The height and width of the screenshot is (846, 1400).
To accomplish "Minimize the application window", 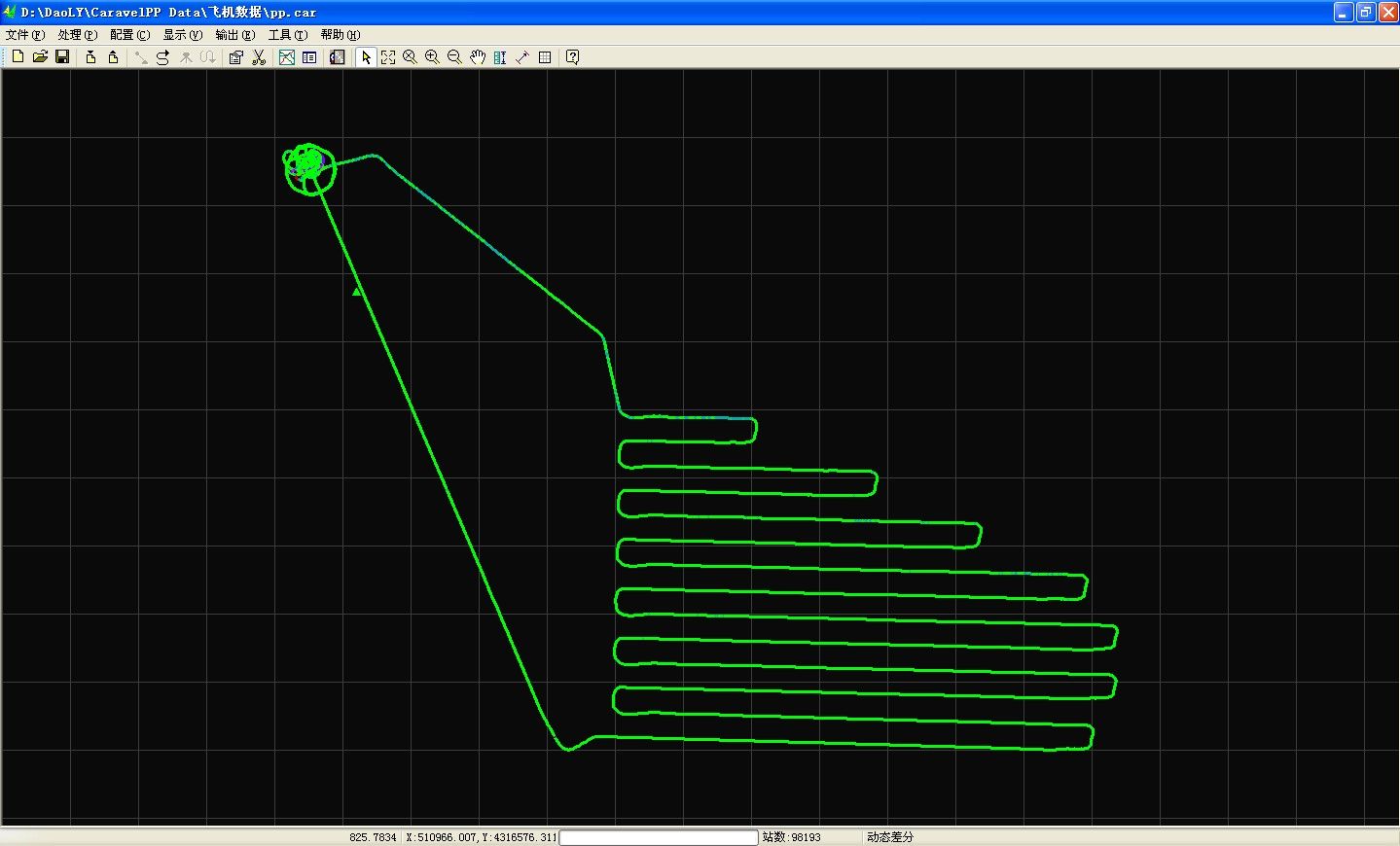I will (x=1344, y=13).
